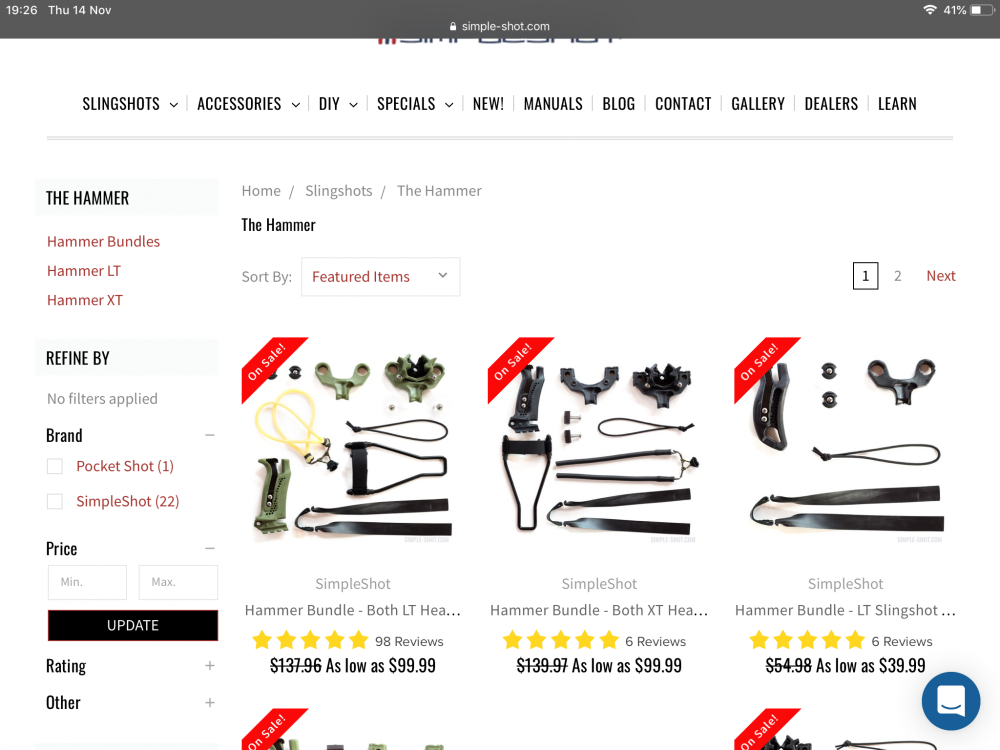Image resolution: width=1000 pixels, height=750 pixels.
Task: Expand the Other filter plus icon
Action: click(x=210, y=703)
